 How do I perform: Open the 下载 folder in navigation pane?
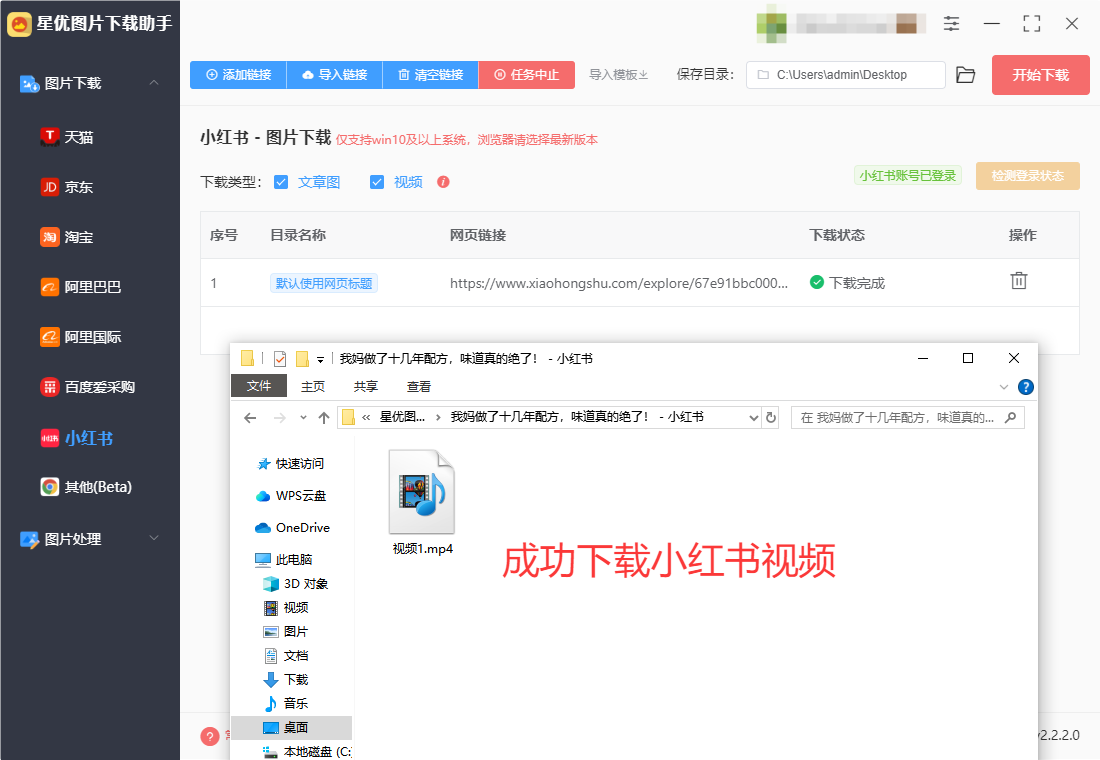pos(286,679)
